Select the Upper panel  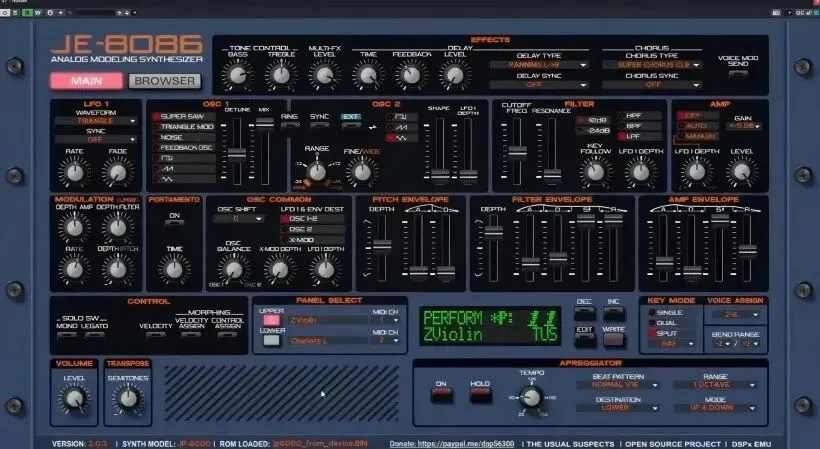[271, 320]
